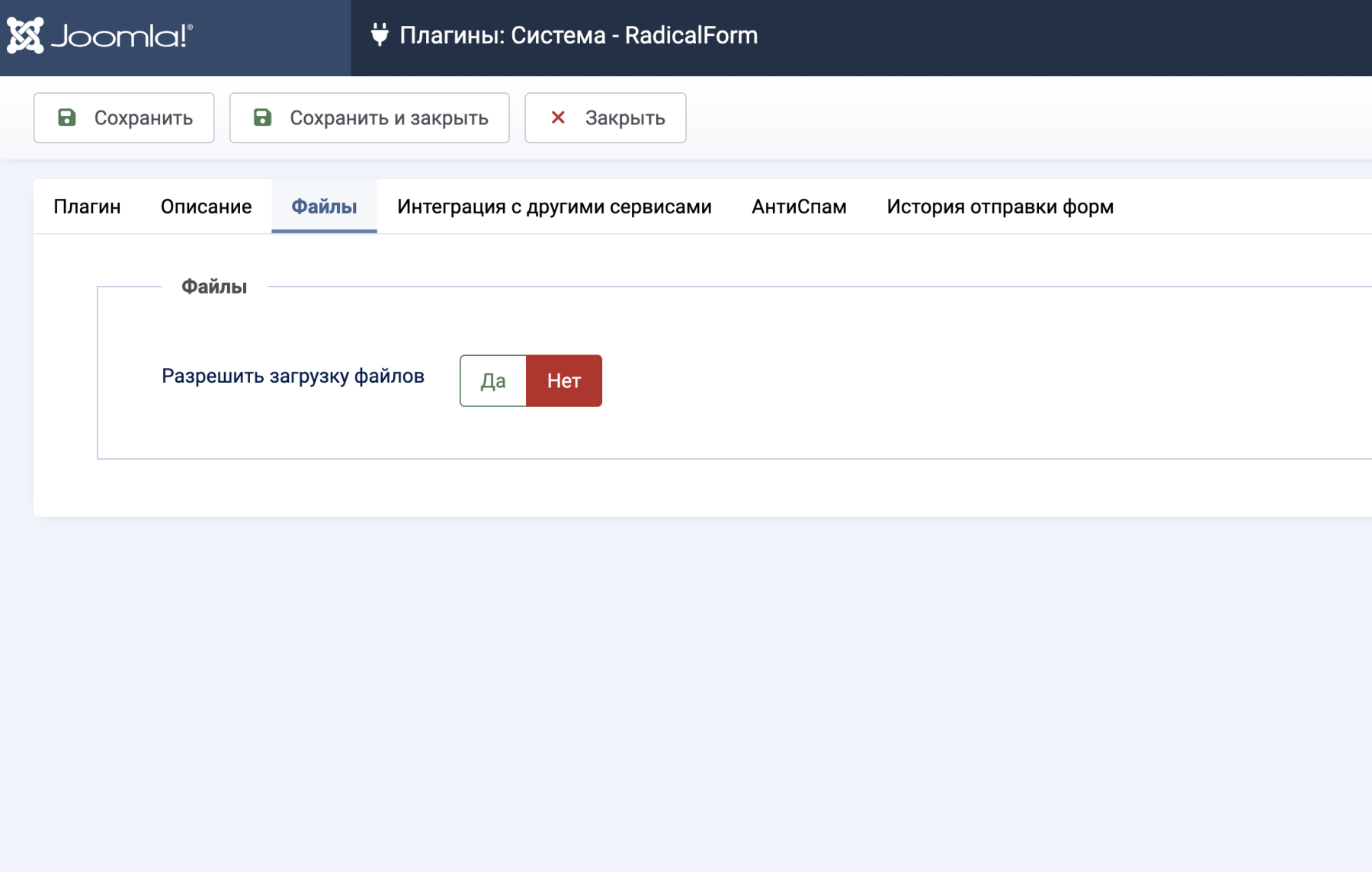Go to the АнтиСпам tab
This screenshot has width=1372, height=872.
[x=799, y=207]
